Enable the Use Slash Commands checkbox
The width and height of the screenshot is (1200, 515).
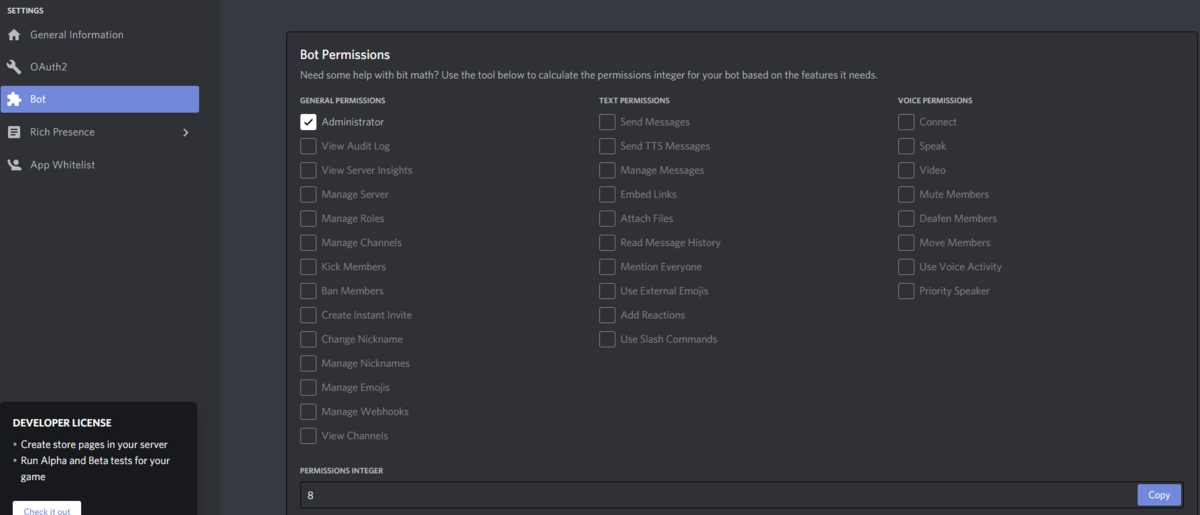607,339
